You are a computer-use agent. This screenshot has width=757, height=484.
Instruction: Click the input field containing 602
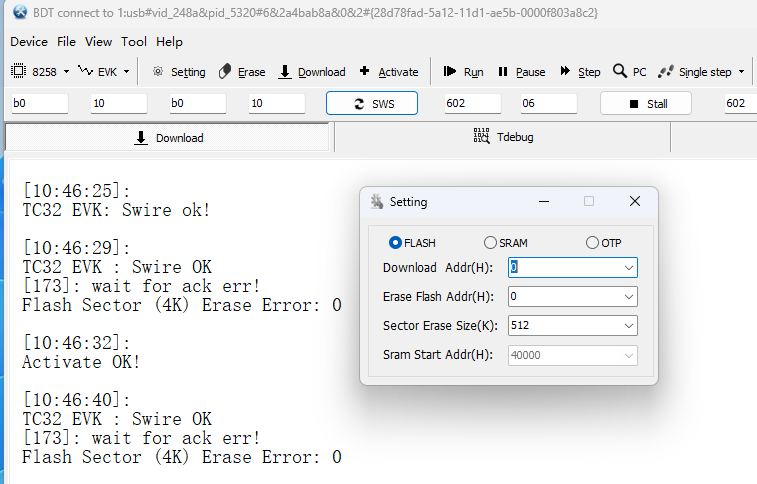click(x=472, y=104)
